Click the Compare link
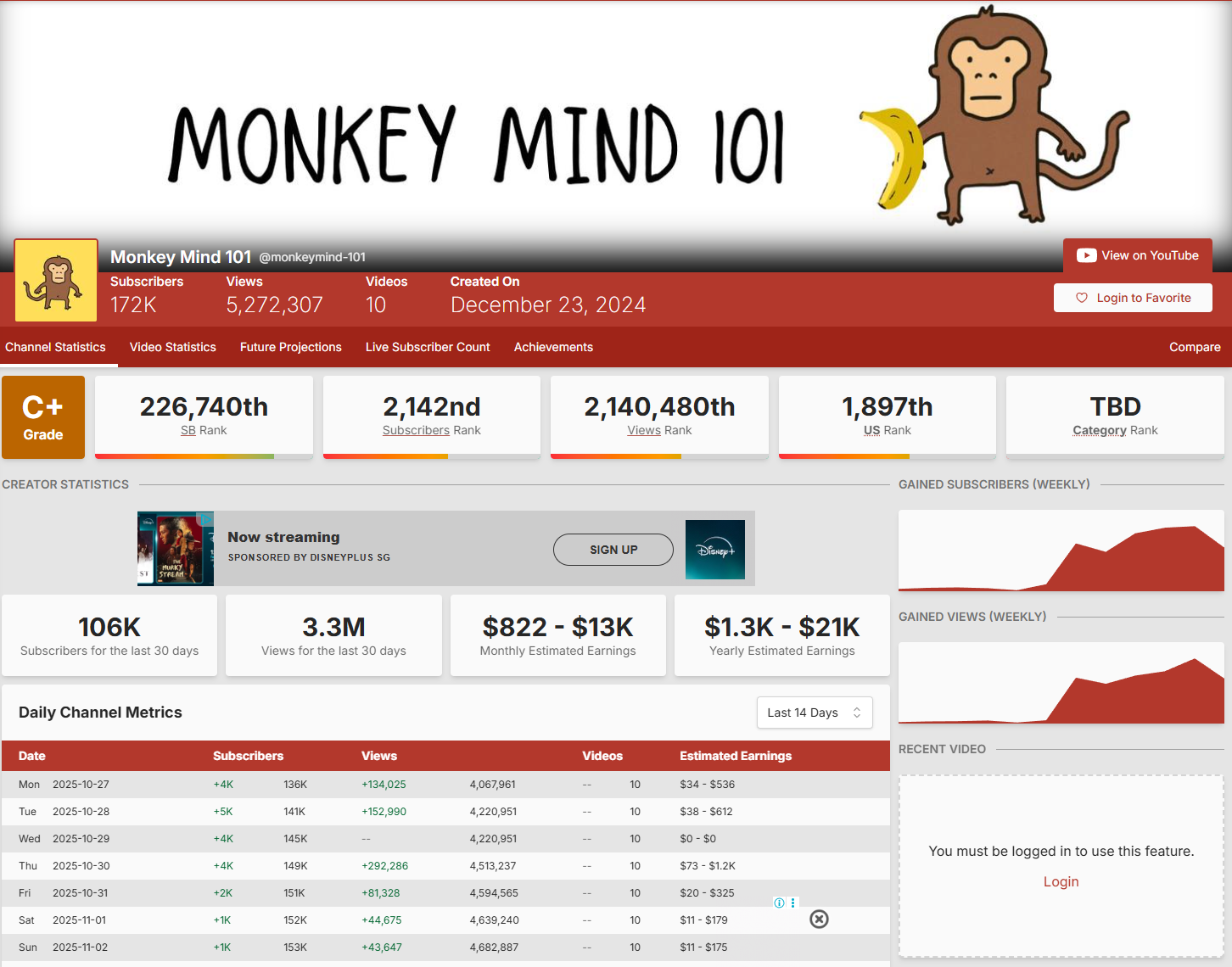1232x967 pixels. [1195, 347]
